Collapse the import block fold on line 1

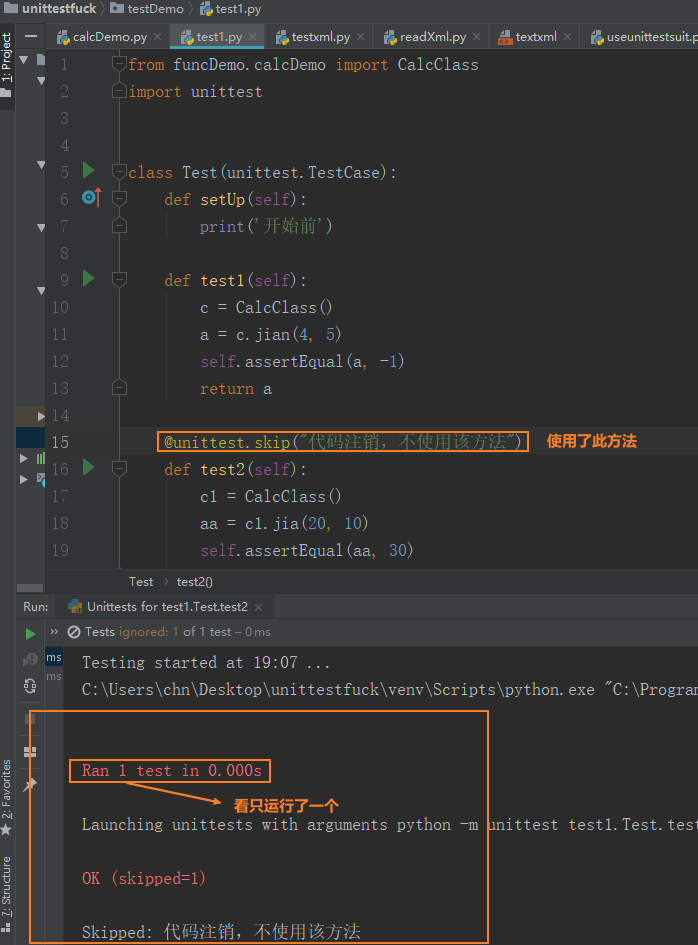pyautogui.click(x=119, y=63)
